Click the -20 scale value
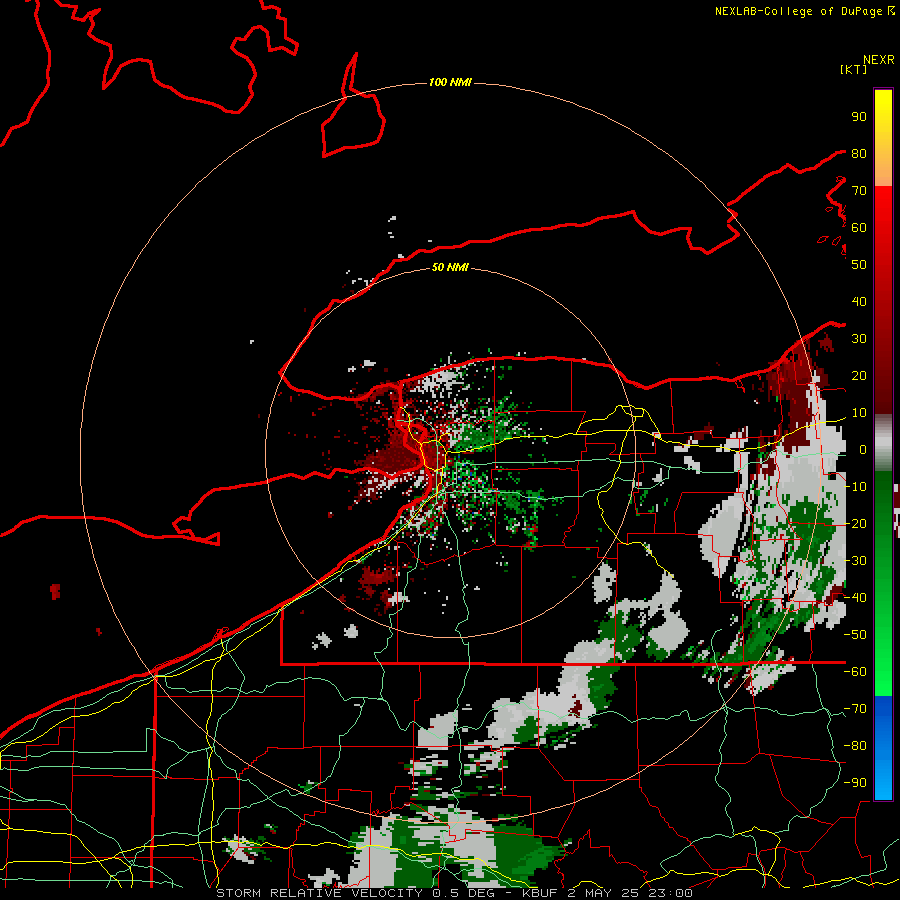The height and width of the screenshot is (900, 900). coord(855,523)
